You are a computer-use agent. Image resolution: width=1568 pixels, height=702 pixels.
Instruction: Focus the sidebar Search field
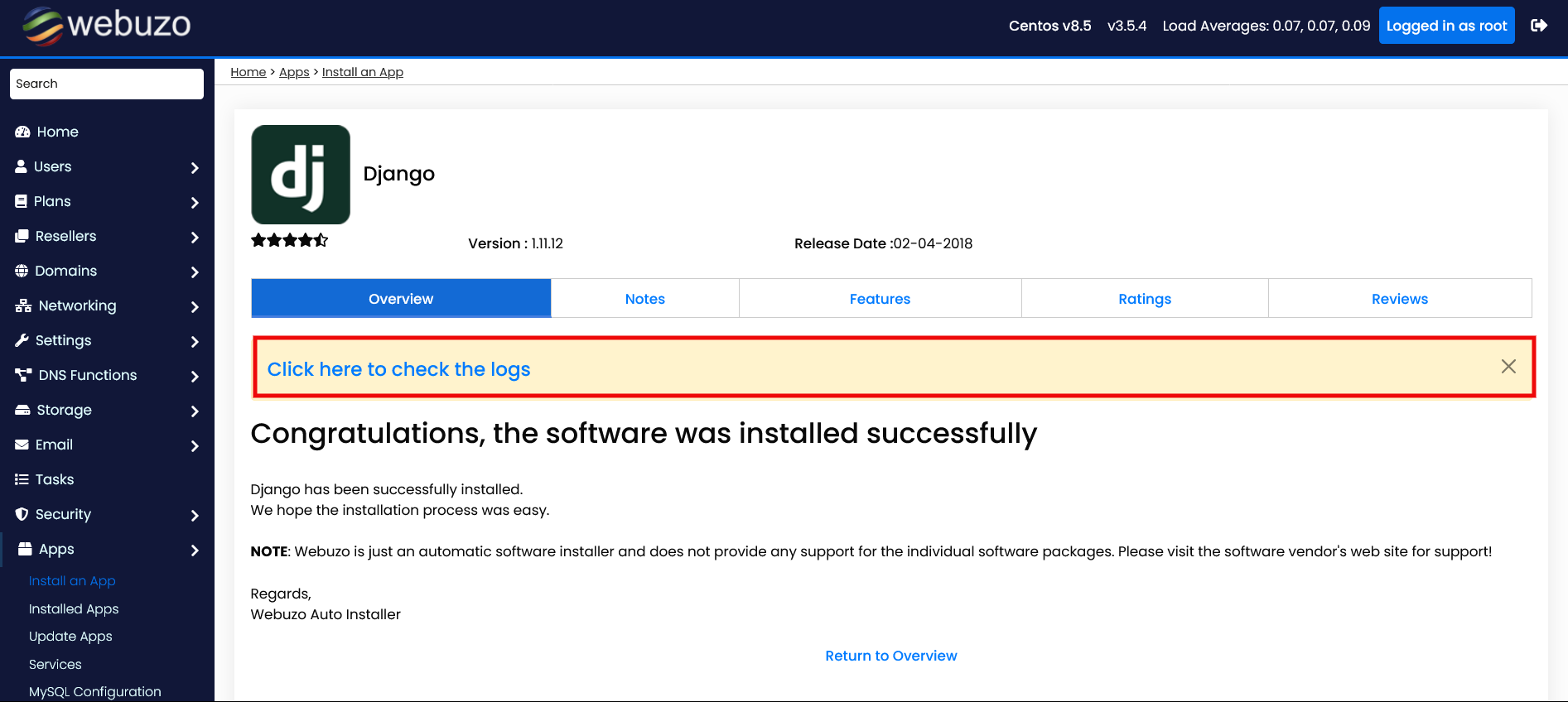[107, 84]
